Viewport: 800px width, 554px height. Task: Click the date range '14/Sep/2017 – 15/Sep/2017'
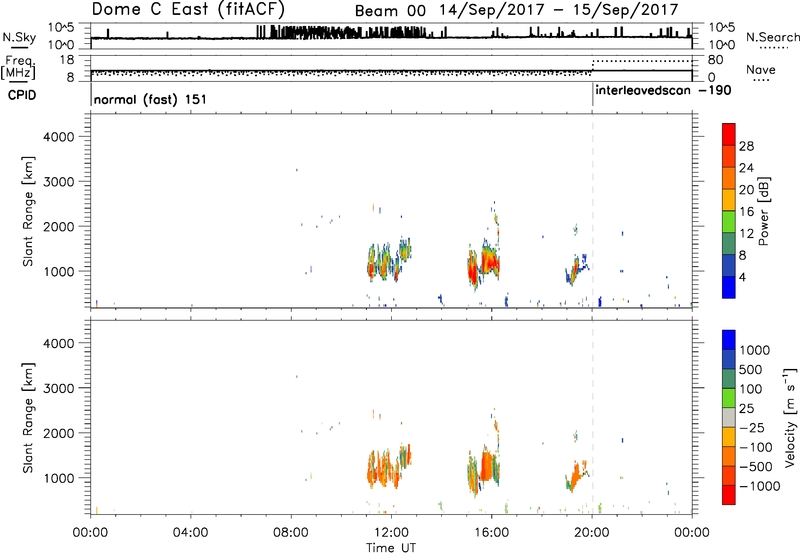[x=558, y=10]
